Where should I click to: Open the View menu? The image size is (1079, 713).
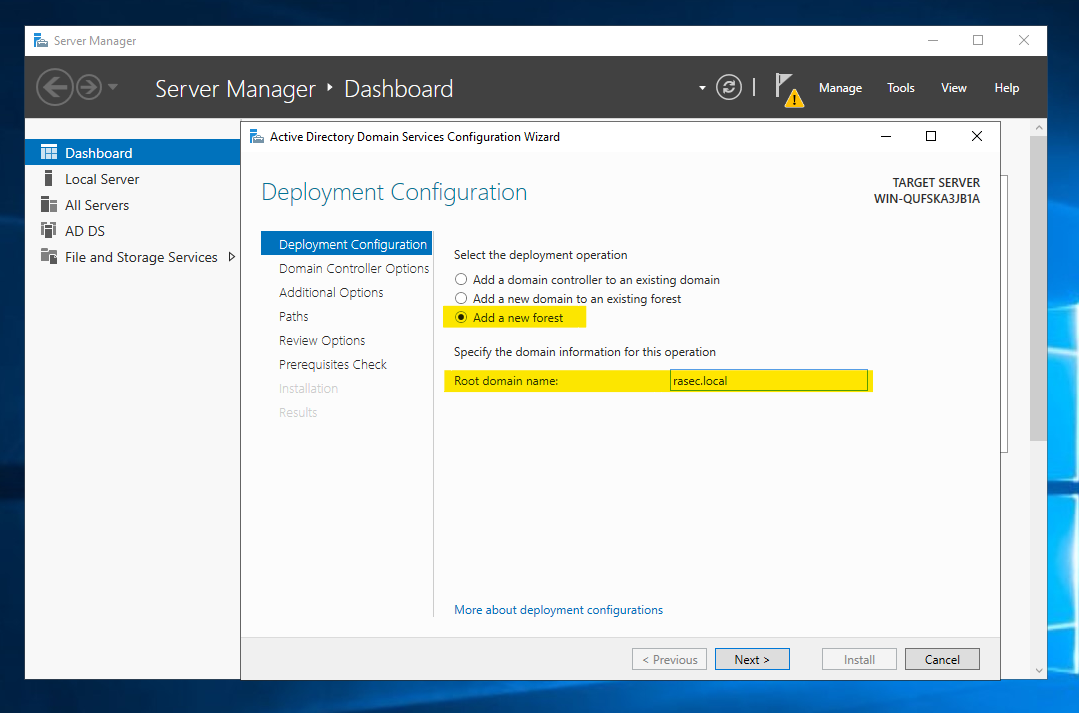coord(954,87)
